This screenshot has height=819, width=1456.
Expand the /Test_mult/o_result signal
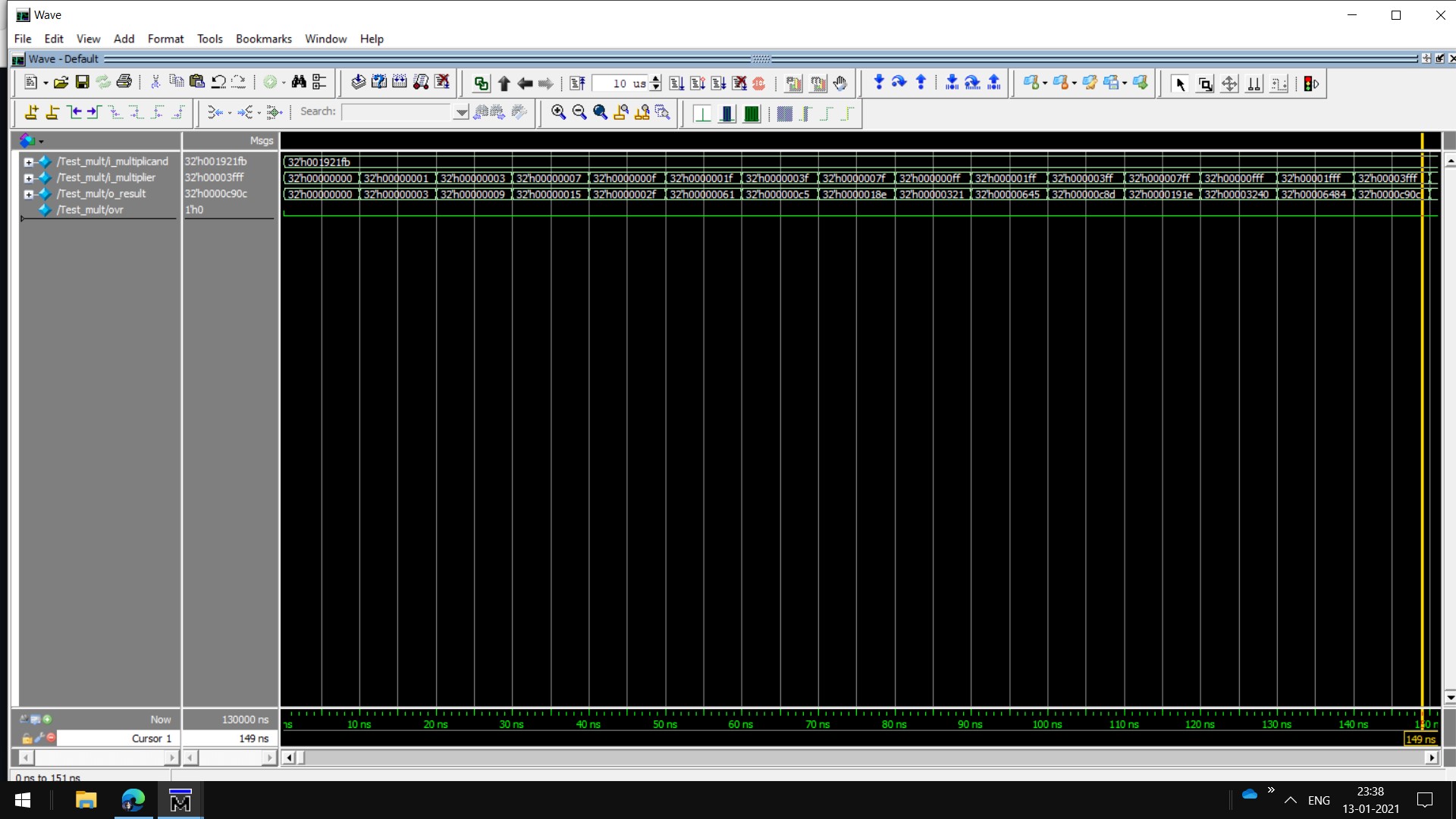point(29,194)
